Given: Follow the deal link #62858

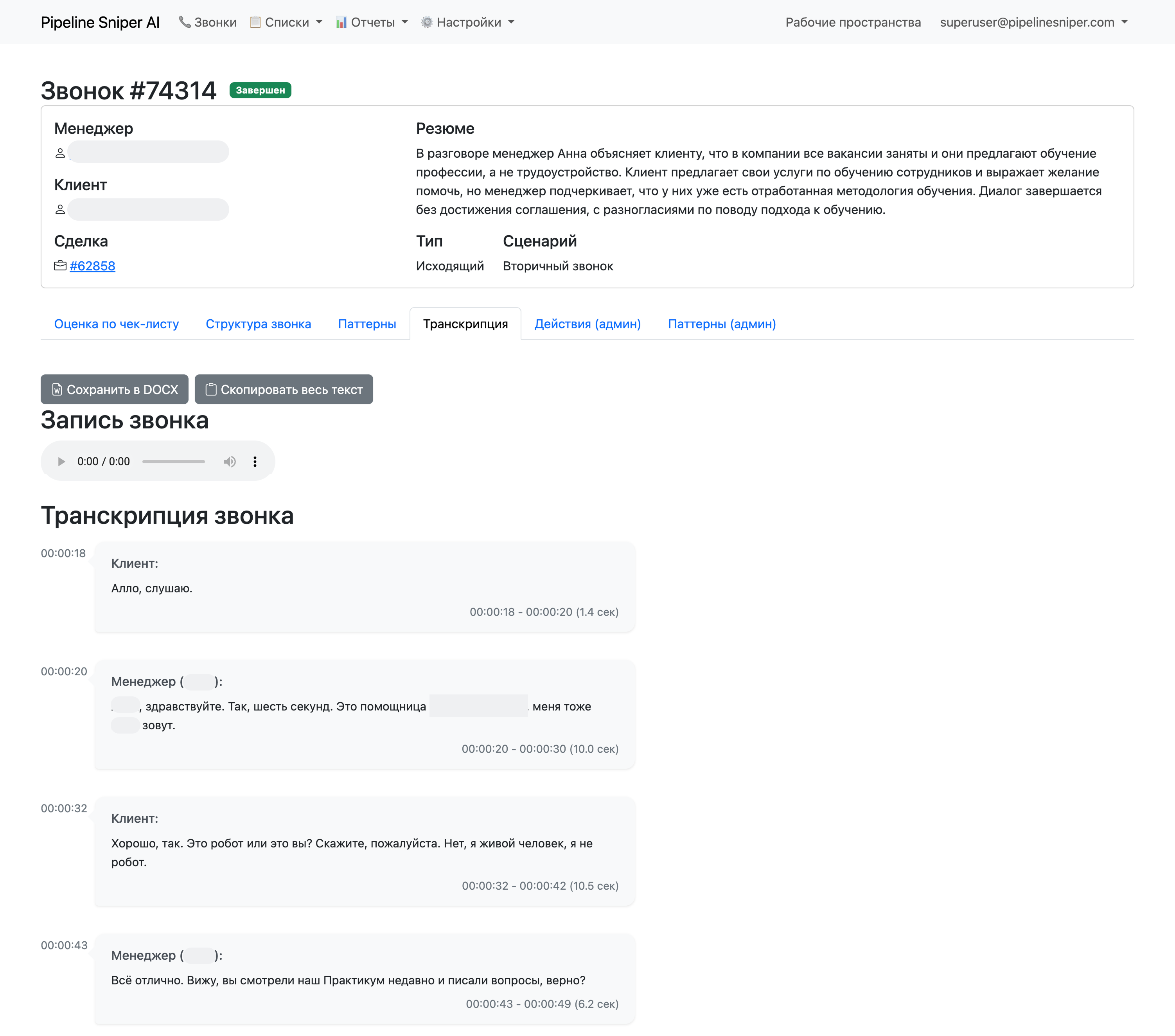Looking at the screenshot, I should pos(93,266).
